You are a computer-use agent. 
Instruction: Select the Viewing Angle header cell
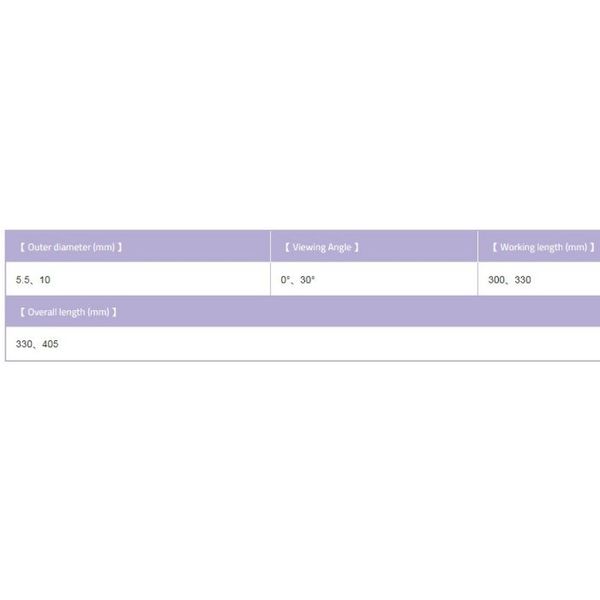374,246
